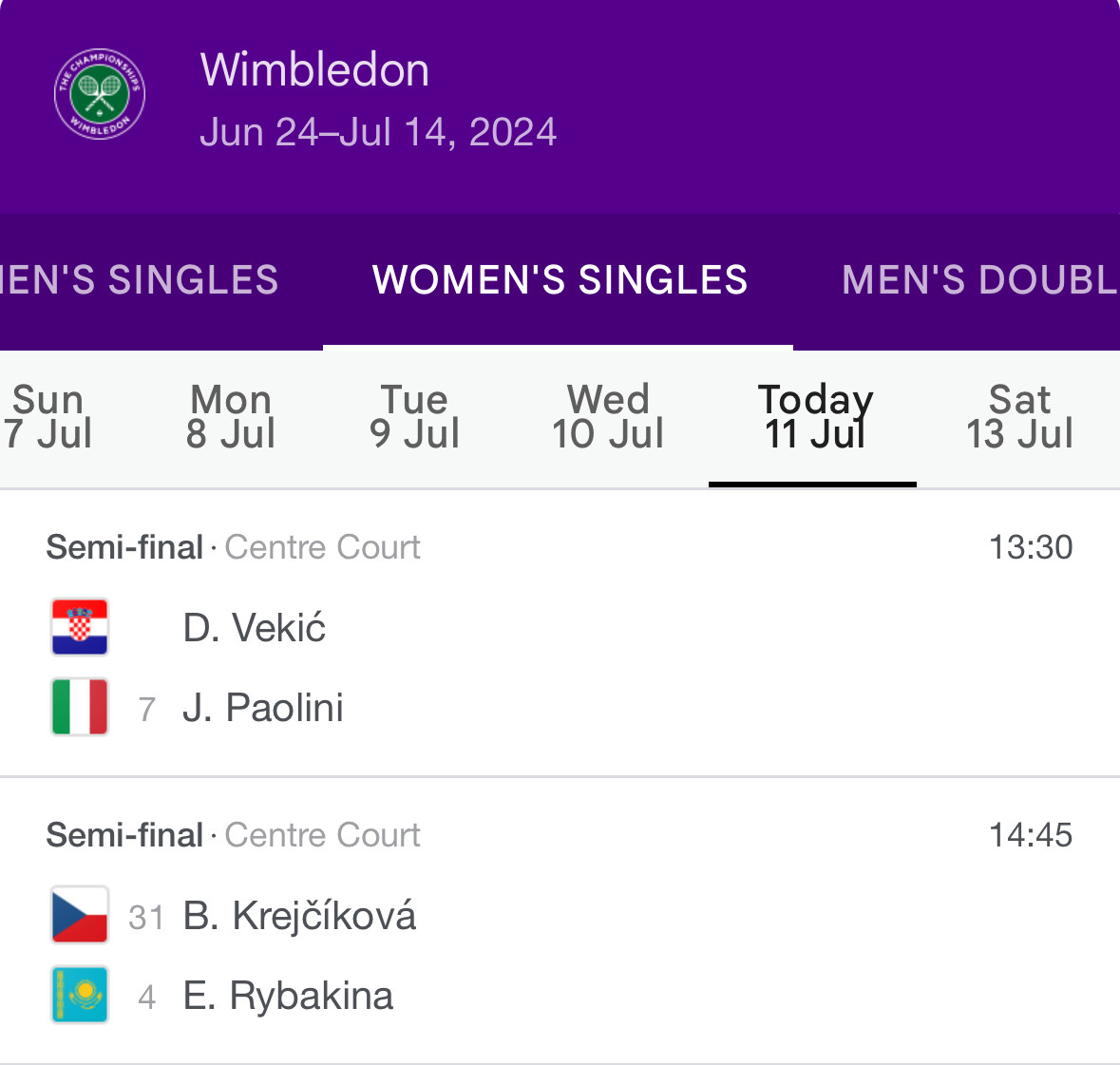Open player B. Krejčíková
This screenshot has height=1065, width=1120.
[x=299, y=916]
